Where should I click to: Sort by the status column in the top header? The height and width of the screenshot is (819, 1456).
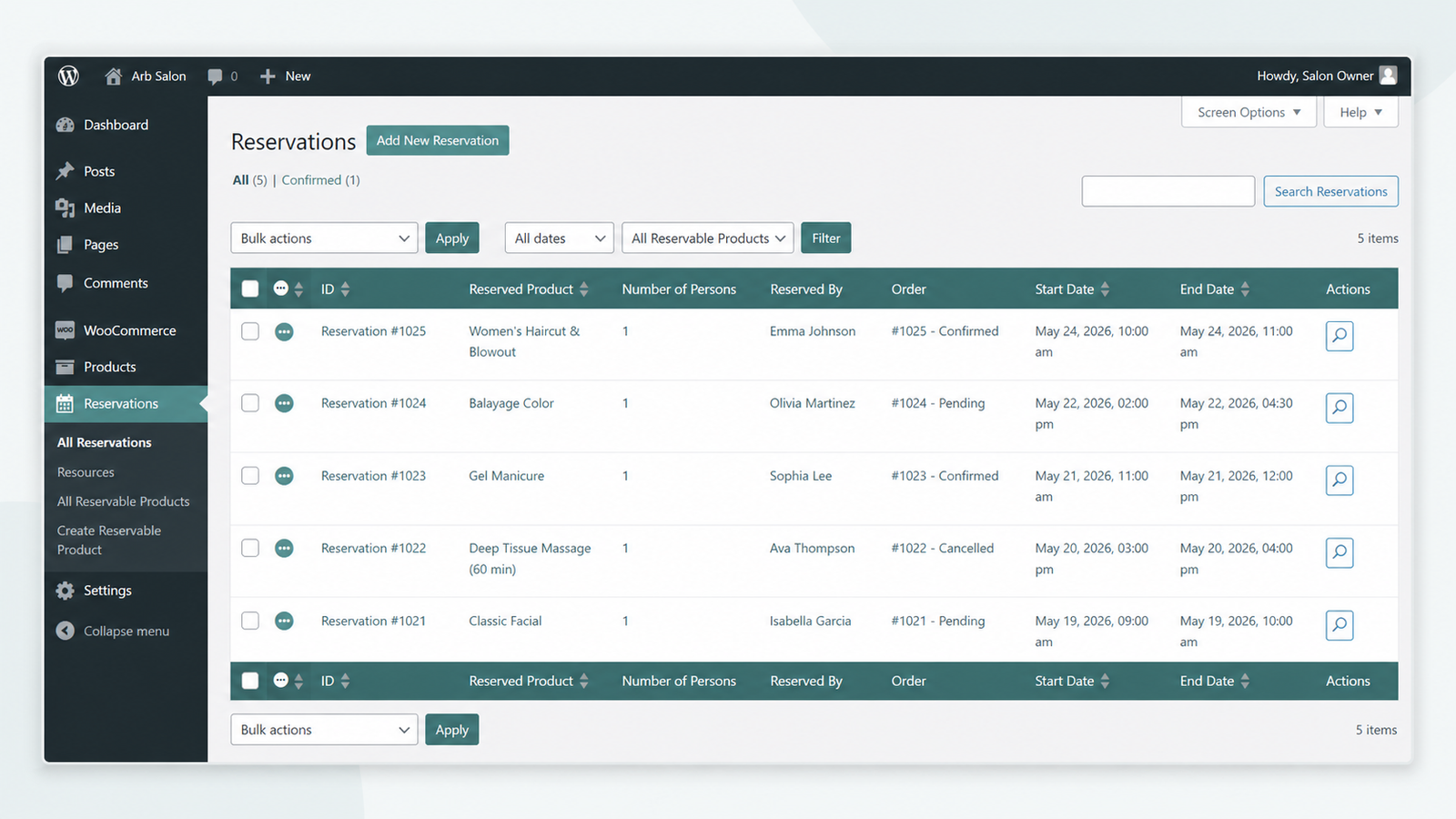(x=288, y=289)
